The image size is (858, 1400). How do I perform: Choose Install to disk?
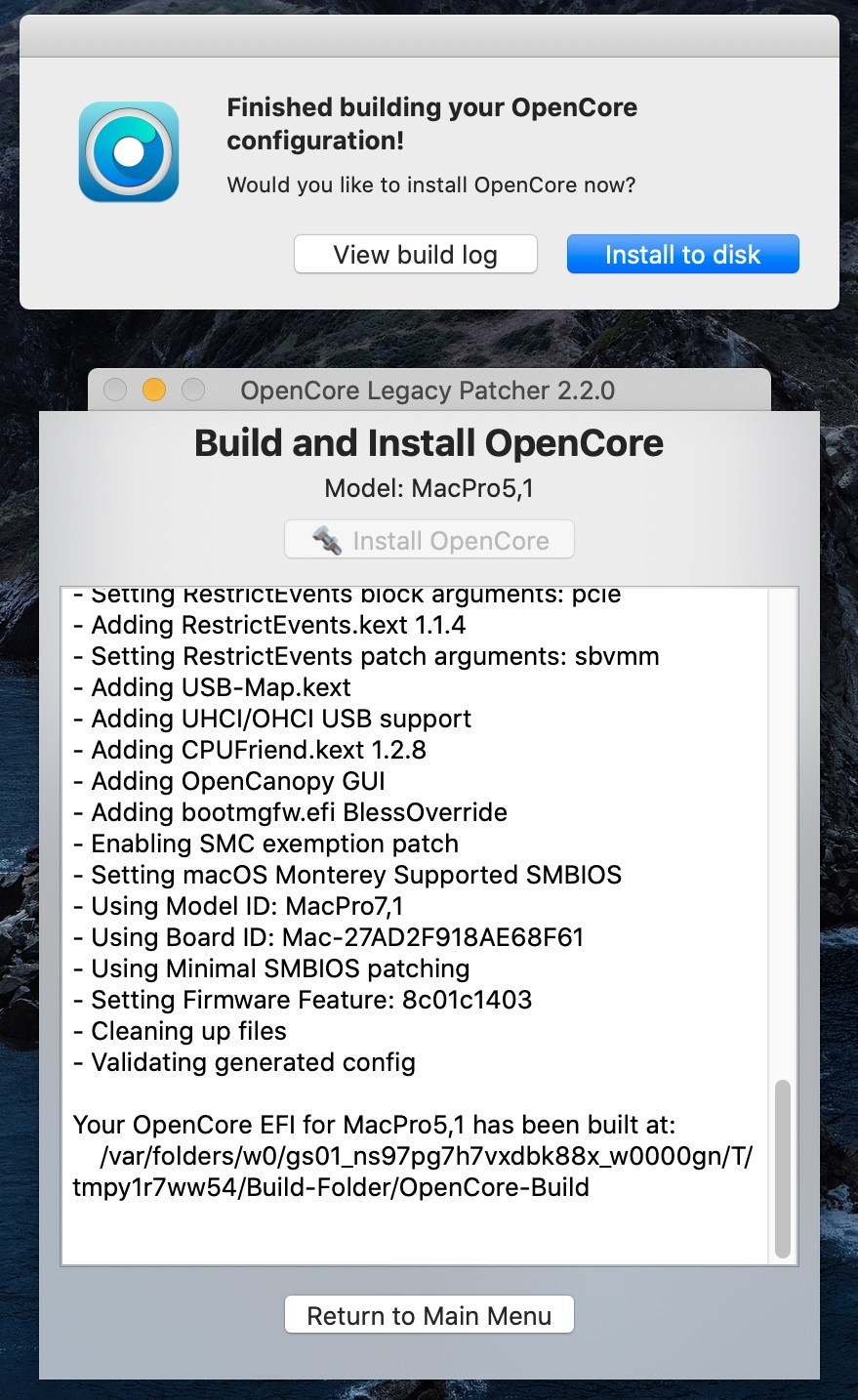point(683,255)
